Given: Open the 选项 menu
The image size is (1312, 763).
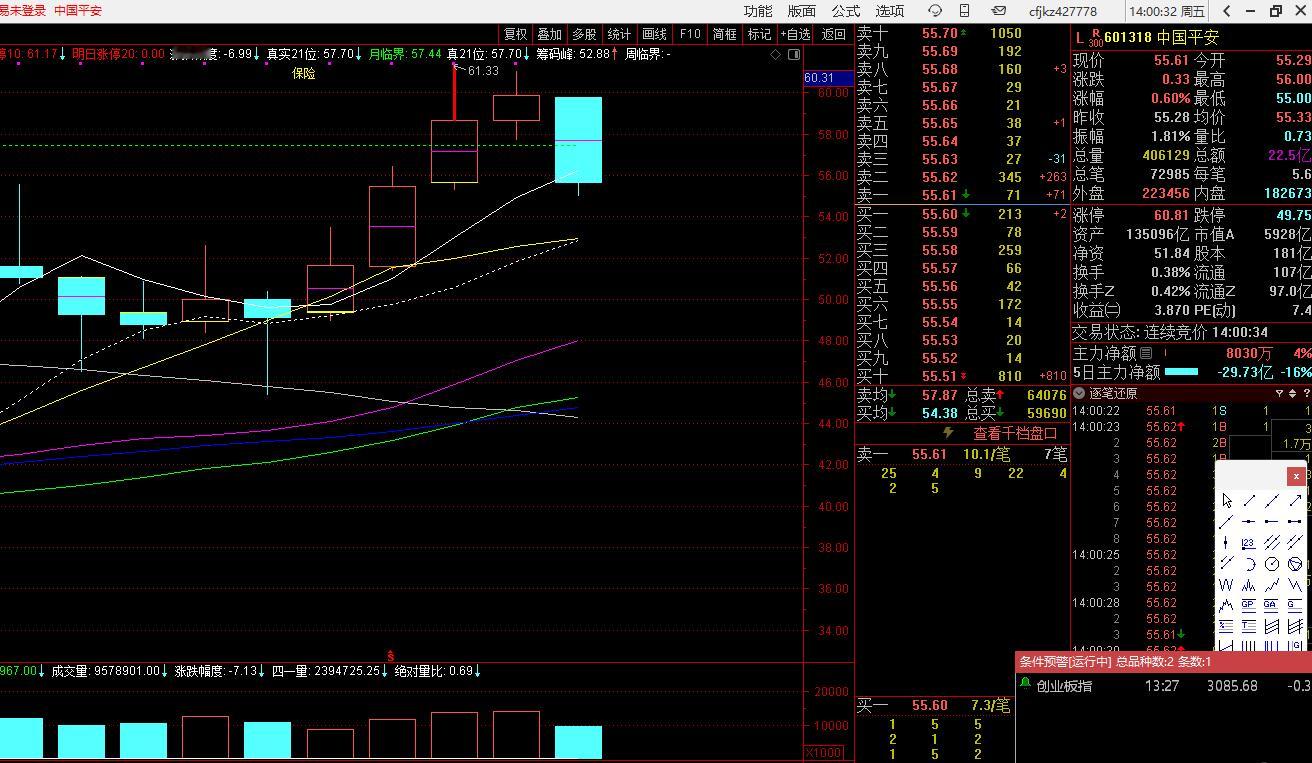Looking at the screenshot, I should point(890,11).
